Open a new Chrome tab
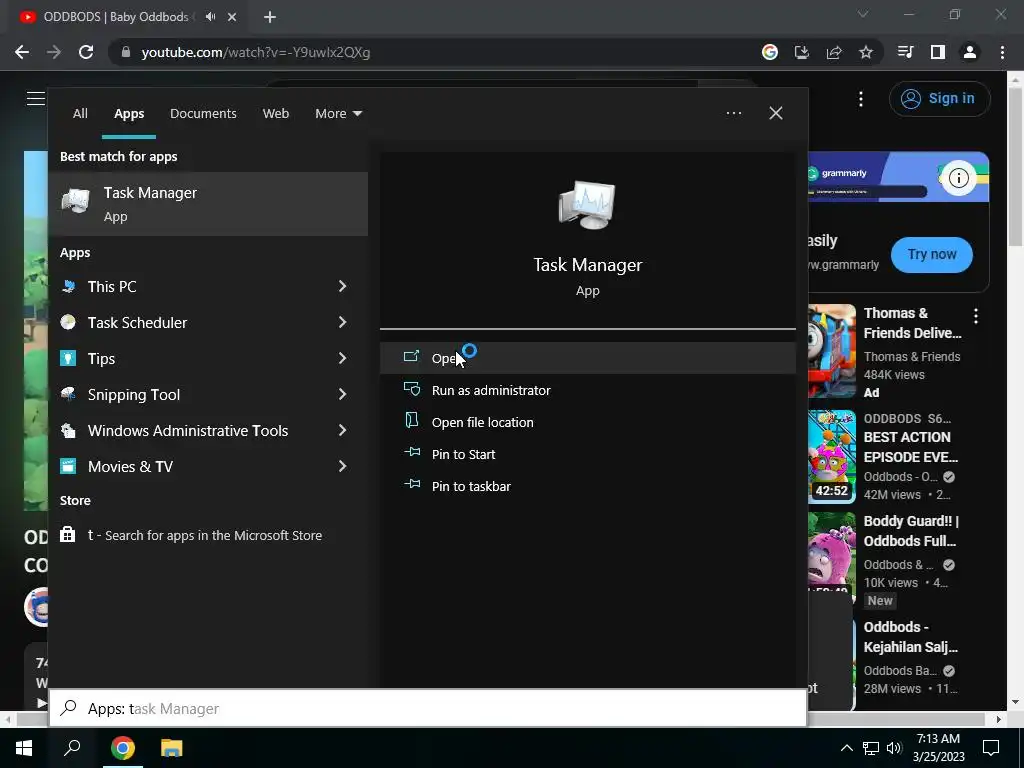This screenshot has width=1024, height=768. (x=270, y=17)
